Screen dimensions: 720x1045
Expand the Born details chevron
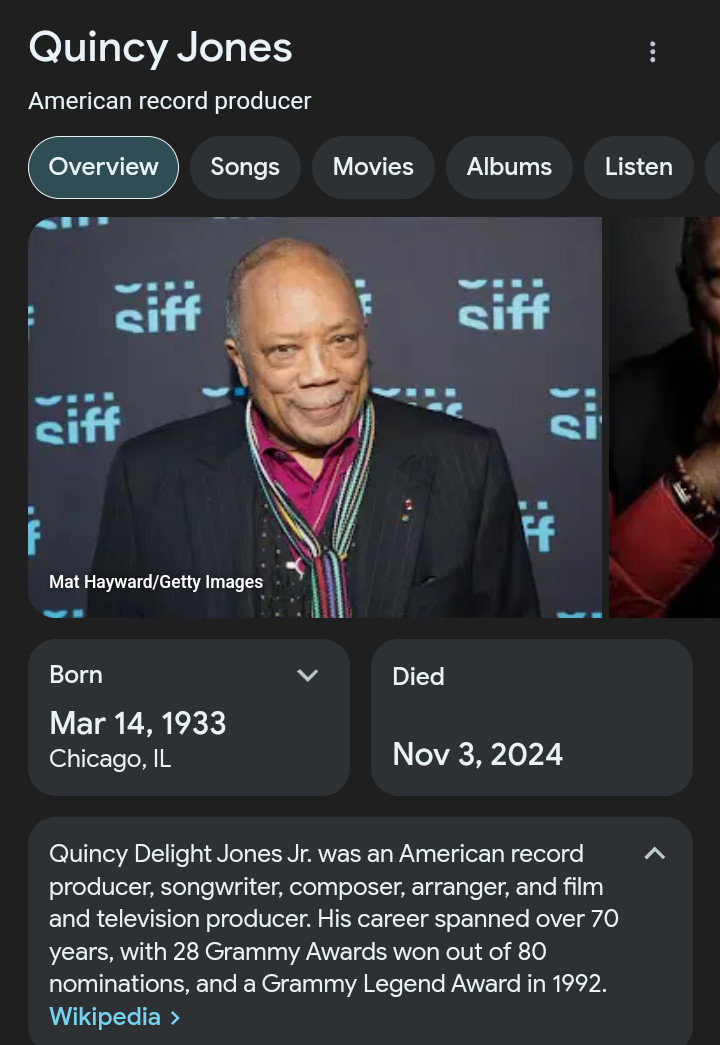point(307,675)
